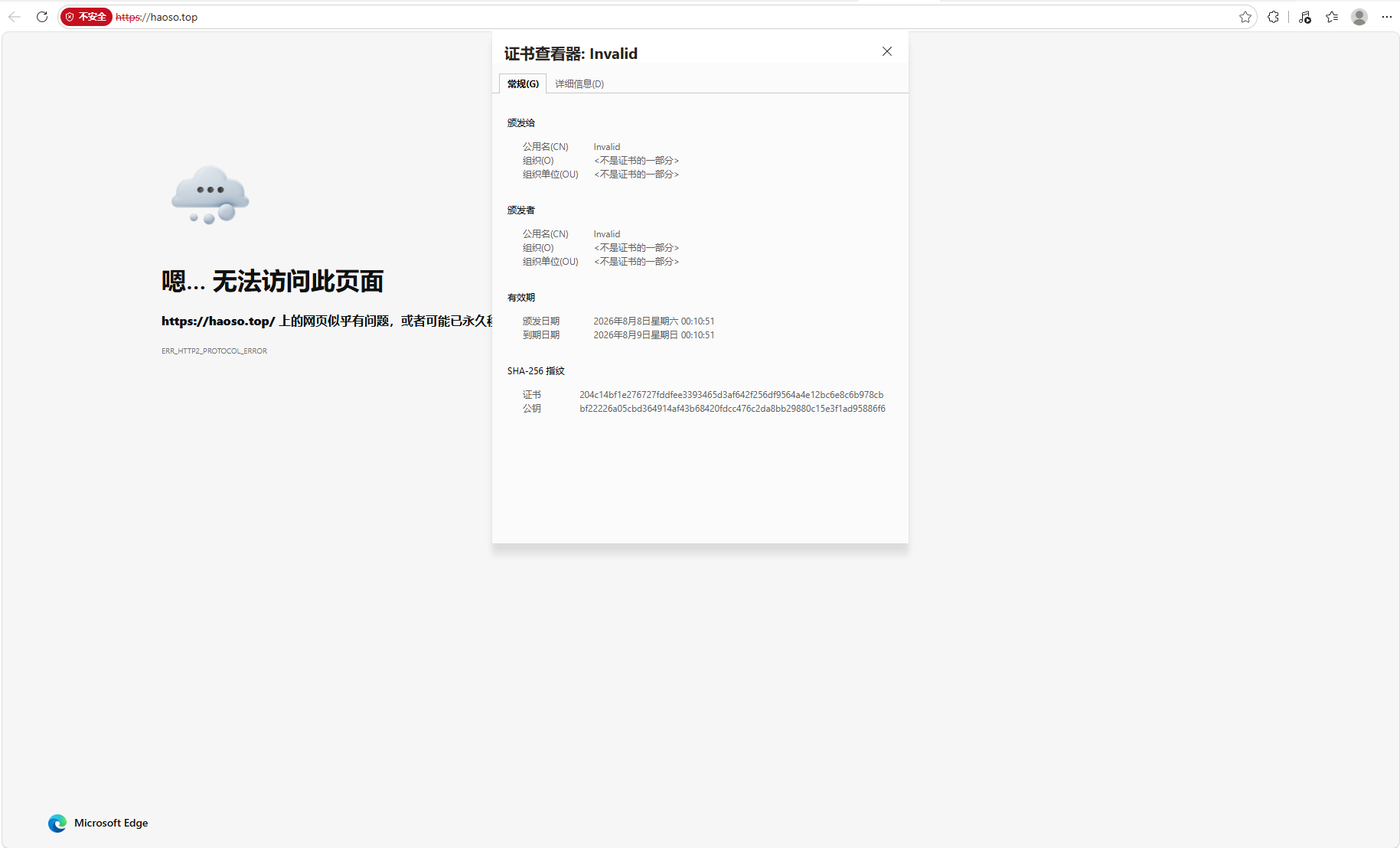Viewport: 1400px width, 848px height.
Task: Click the organization value under 颁发给
Action: coord(636,161)
